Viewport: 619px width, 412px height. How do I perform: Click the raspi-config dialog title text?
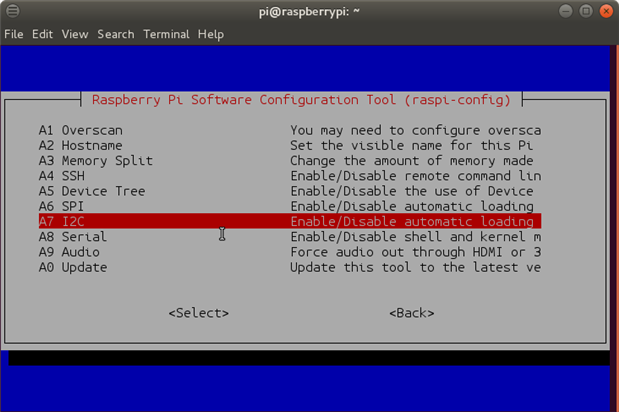(x=301, y=100)
